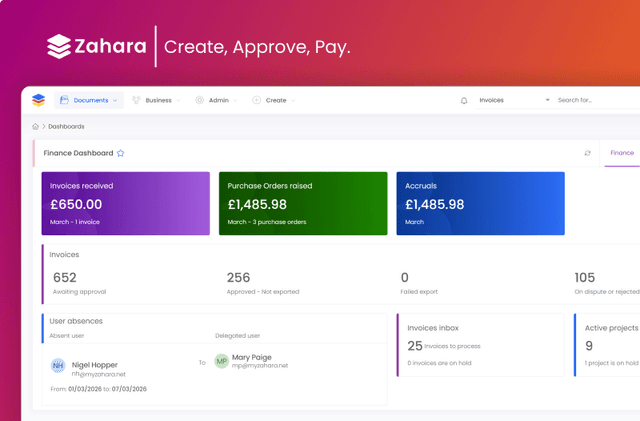Open the Invoices search-type dropdown
The height and width of the screenshot is (421, 640).
click(514, 100)
